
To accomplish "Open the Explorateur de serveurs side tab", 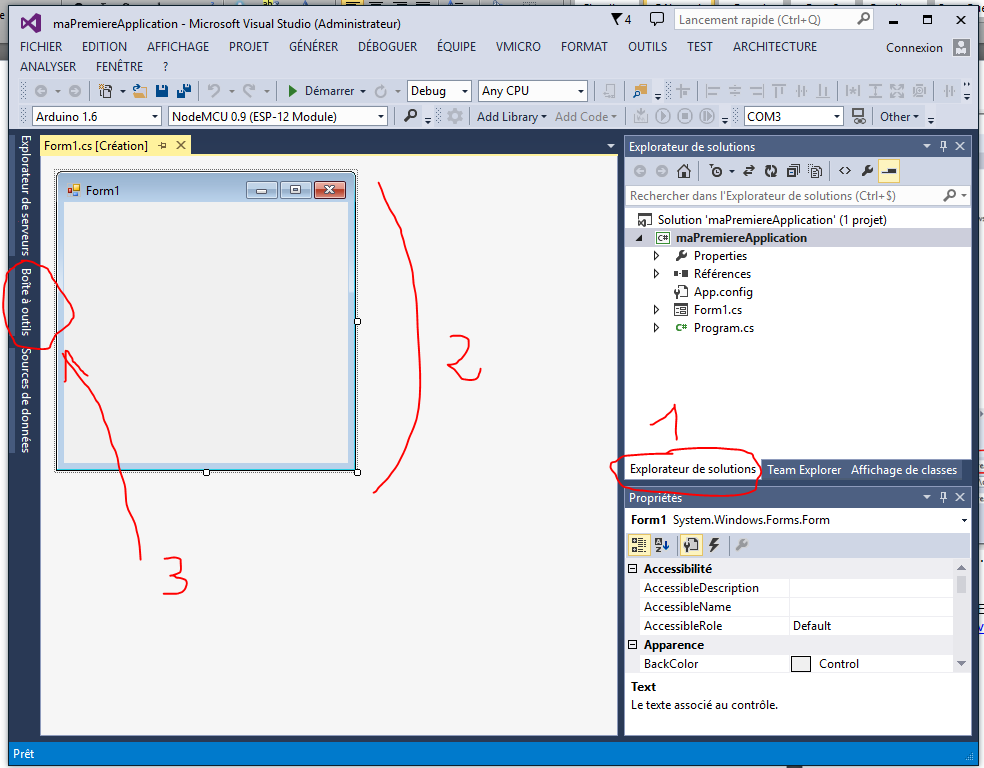I will point(26,195).
